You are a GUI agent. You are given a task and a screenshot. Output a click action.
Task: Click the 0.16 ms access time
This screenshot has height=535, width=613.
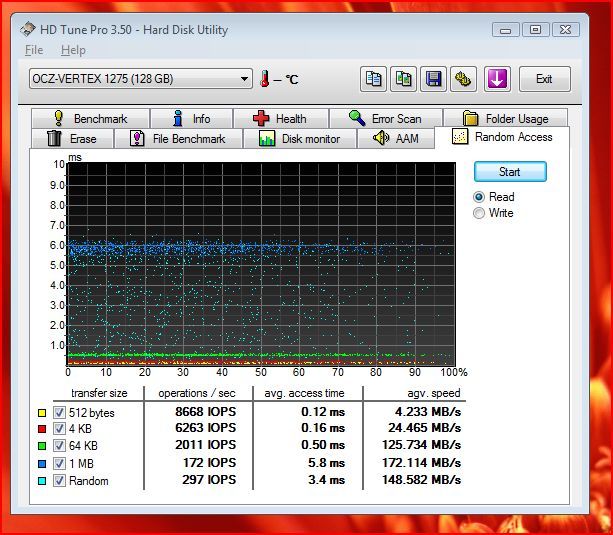[x=323, y=428]
